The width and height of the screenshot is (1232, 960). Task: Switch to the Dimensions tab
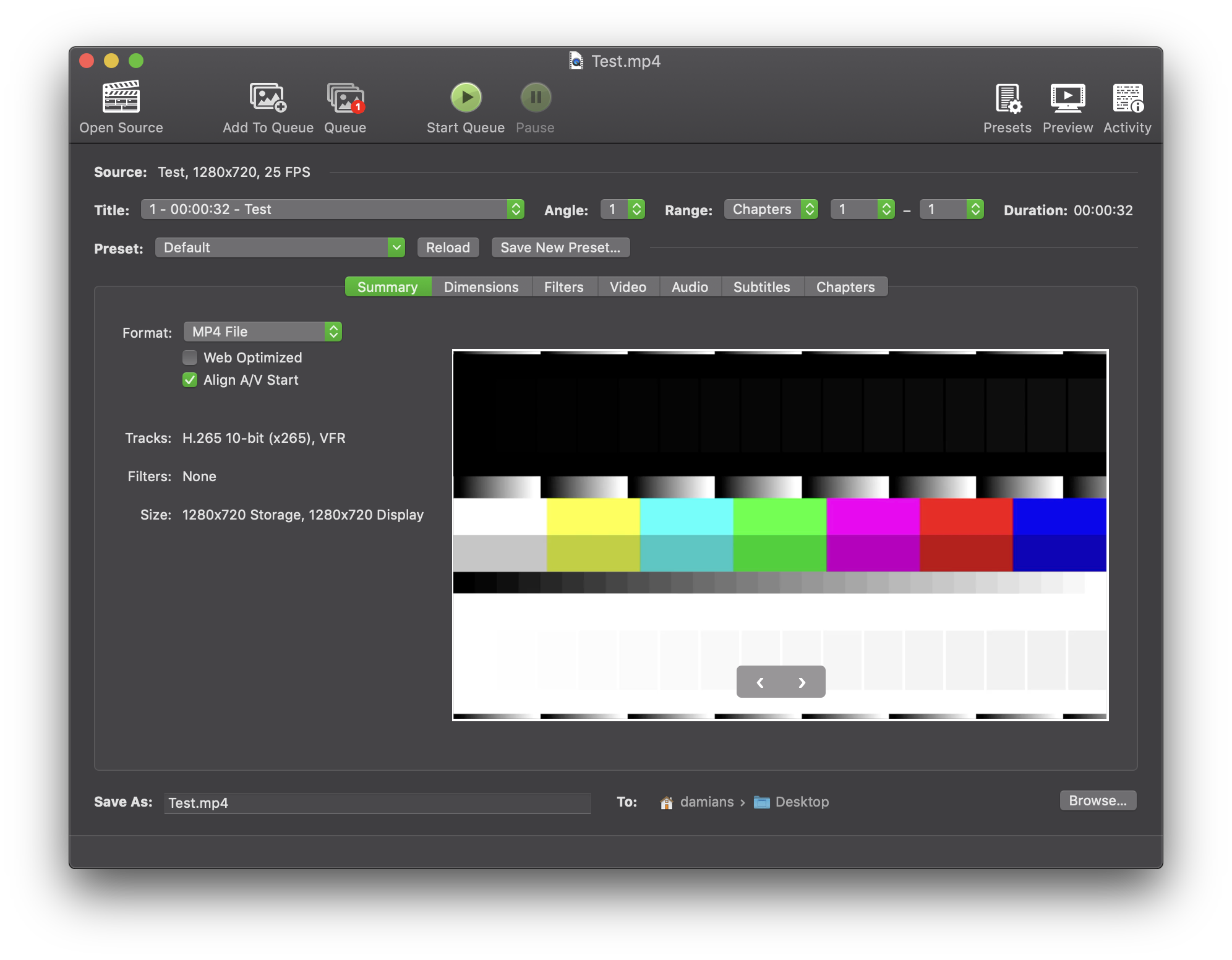(481, 287)
